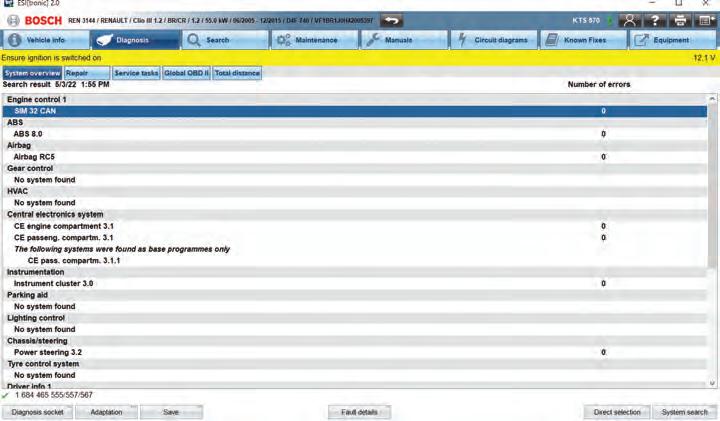Open the Known Fixes tab
The height and width of the screenshot is (421, 720).
(583, 40)
